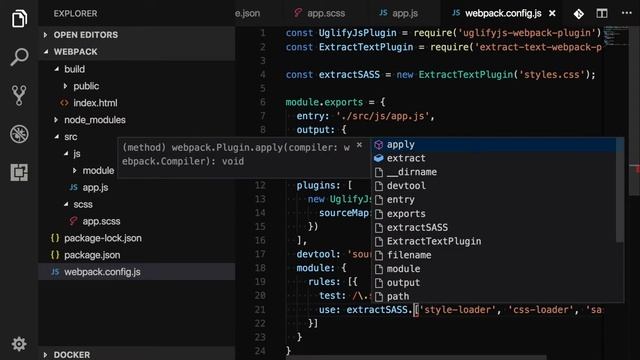The height and width of the screenshot is (360, 640).
Task: Click 'devtool:' key on line 17
Action: click(318, 254)
